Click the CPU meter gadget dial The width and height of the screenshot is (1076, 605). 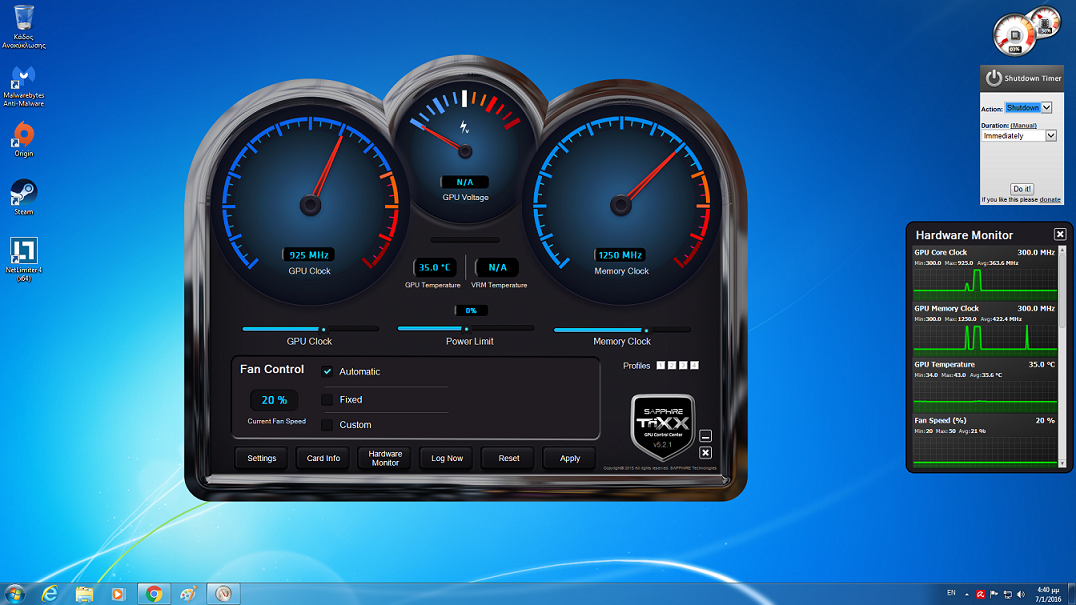tap(1014, 36)
